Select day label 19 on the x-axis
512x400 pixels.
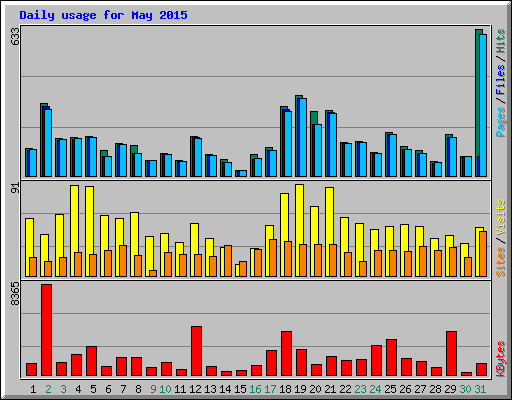pos(300,389)
